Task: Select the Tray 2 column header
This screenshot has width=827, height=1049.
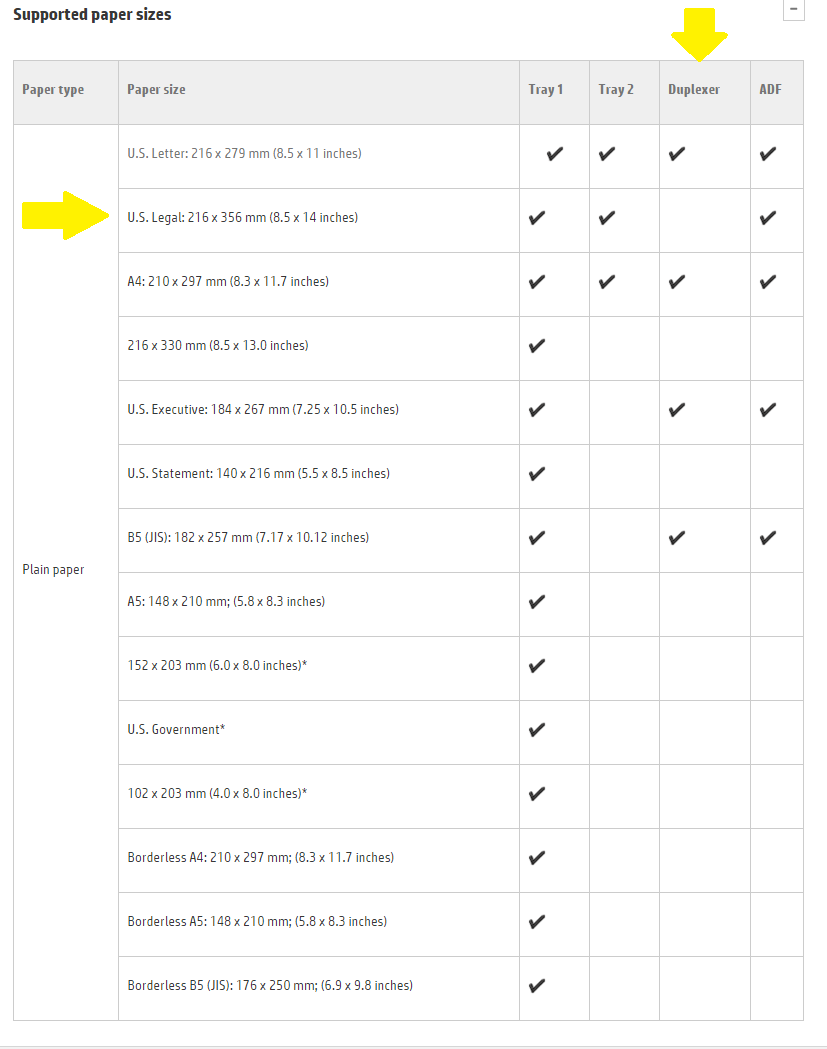Action: coord(616,90)
